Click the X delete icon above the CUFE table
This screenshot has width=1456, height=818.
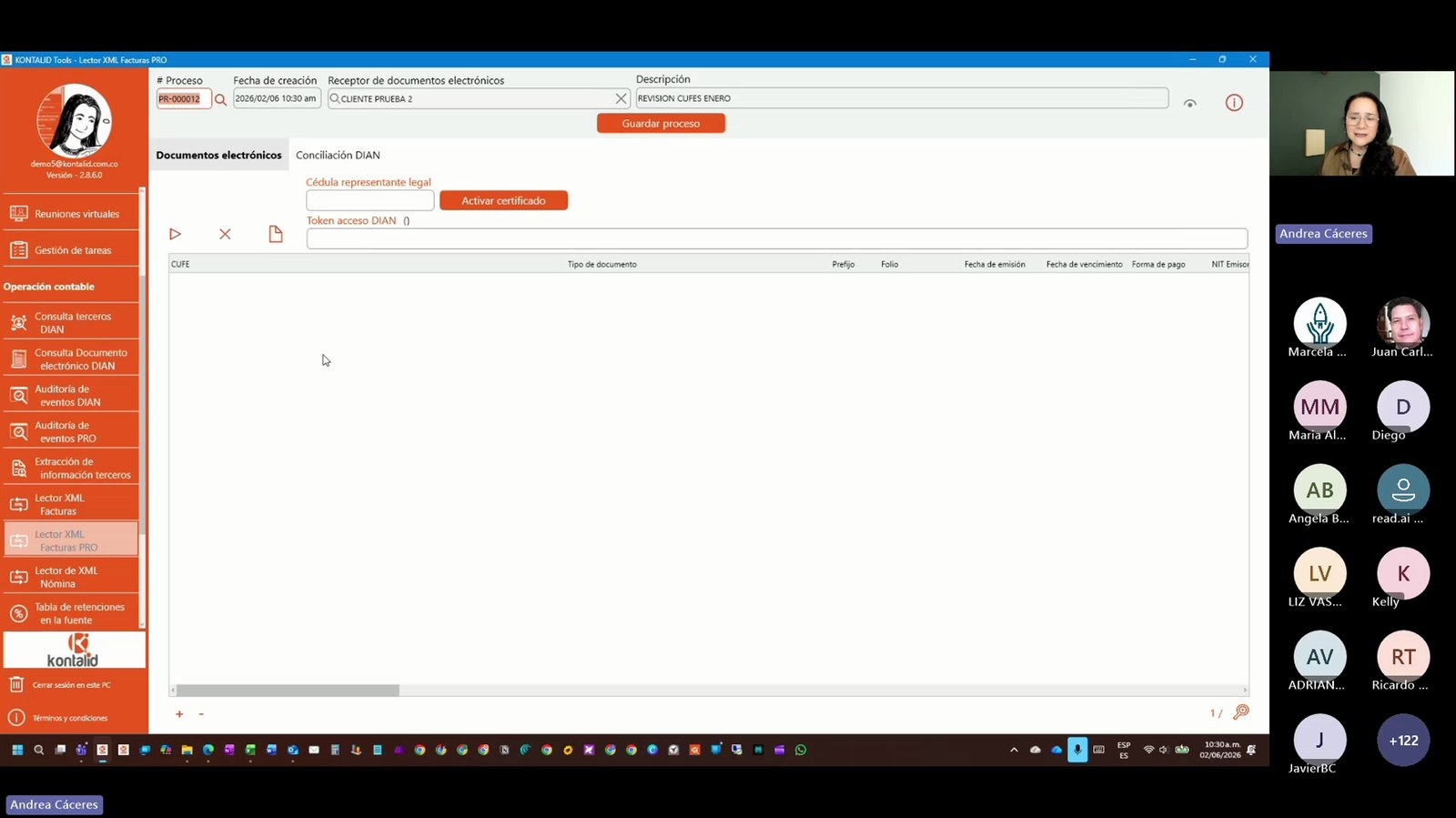tap(225, 235)
